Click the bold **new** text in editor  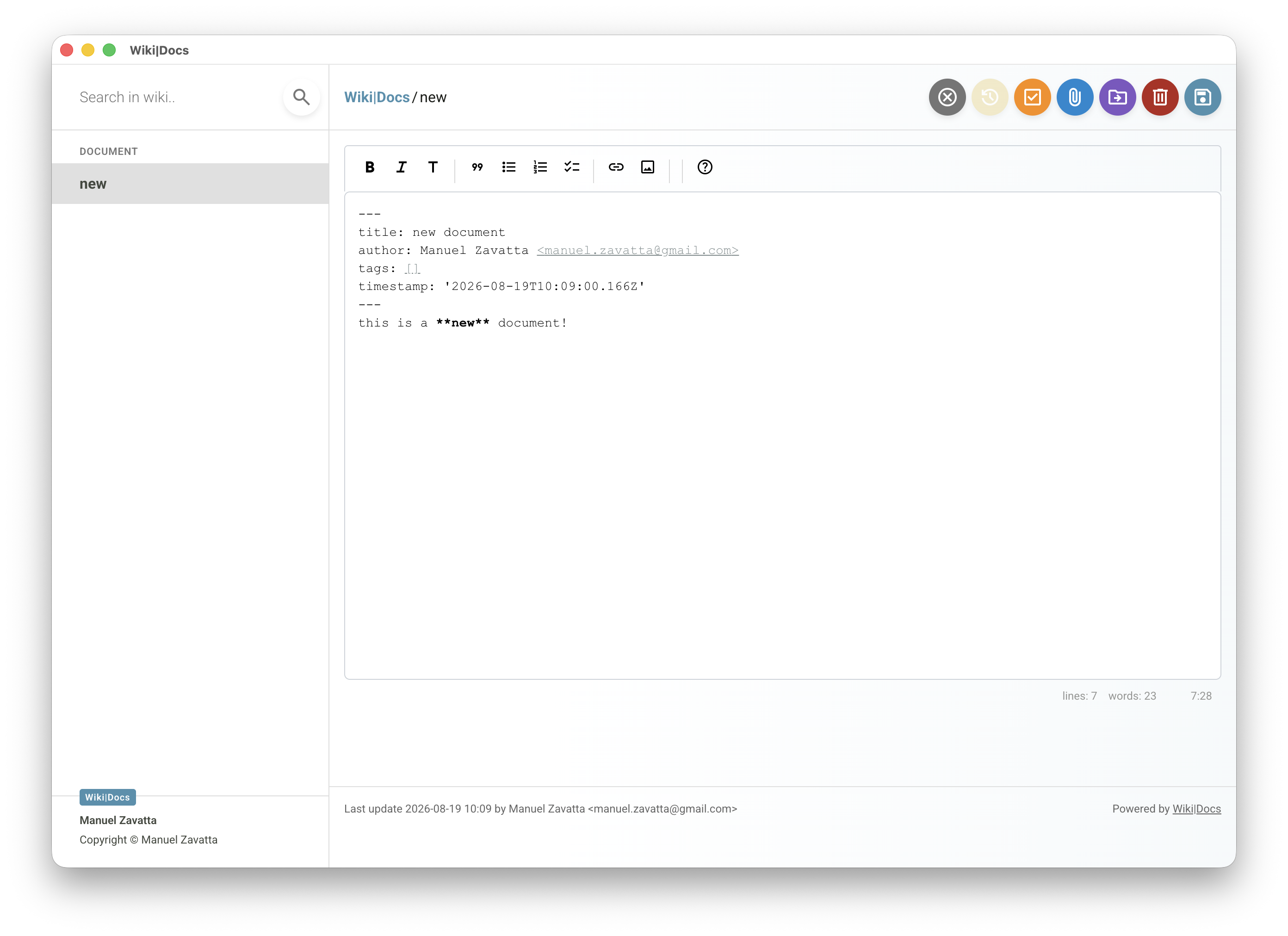[463, 323]
